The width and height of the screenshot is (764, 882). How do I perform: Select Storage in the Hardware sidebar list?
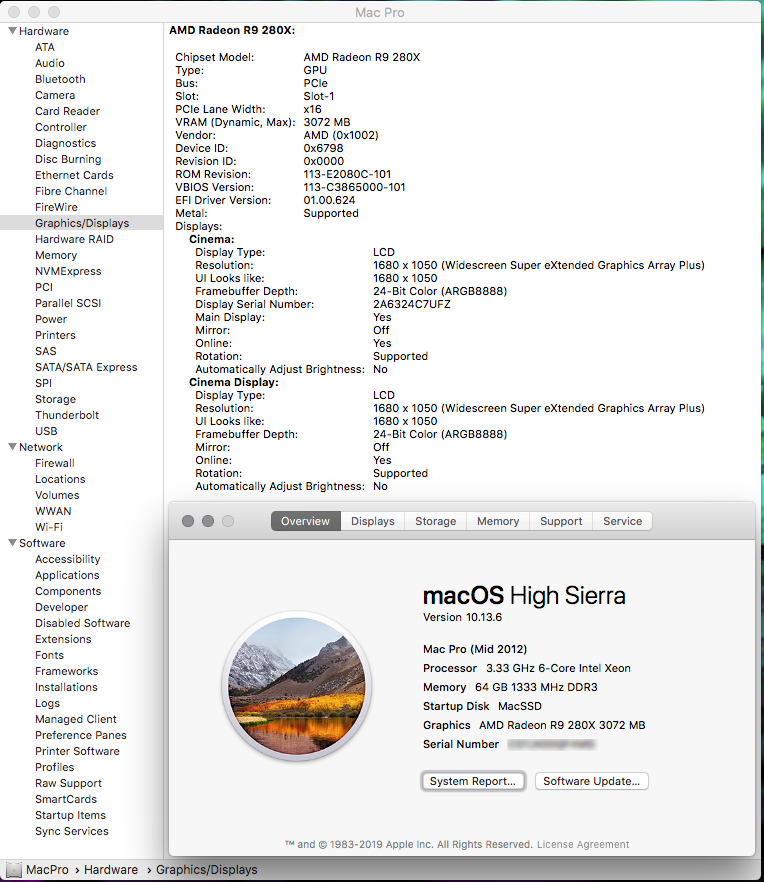coord(55,399)
